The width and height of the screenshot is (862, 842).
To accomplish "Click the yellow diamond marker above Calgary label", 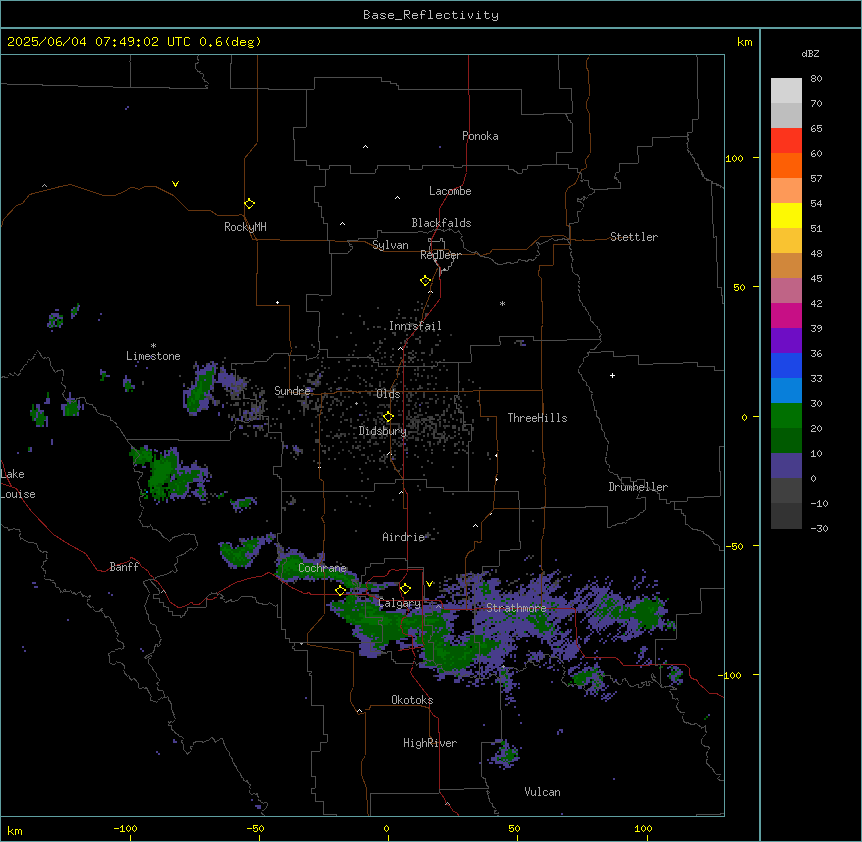I will tap(405, 589).
